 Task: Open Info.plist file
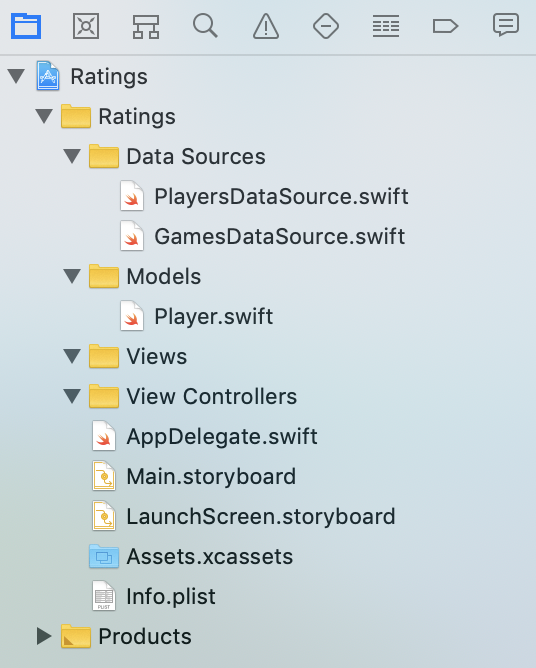(x=154, y=597)
